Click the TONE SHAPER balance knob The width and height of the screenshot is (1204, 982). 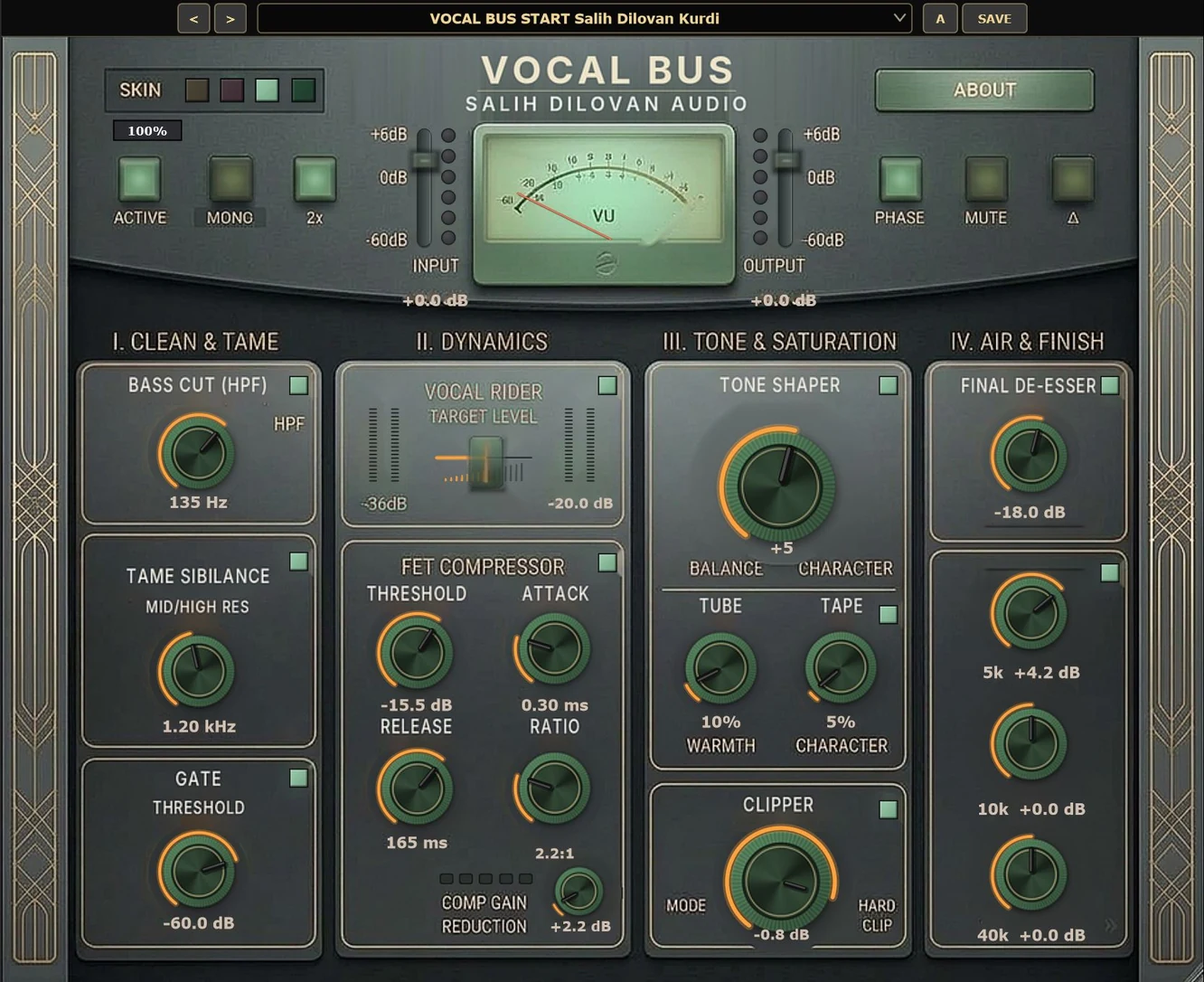(779, 485)
